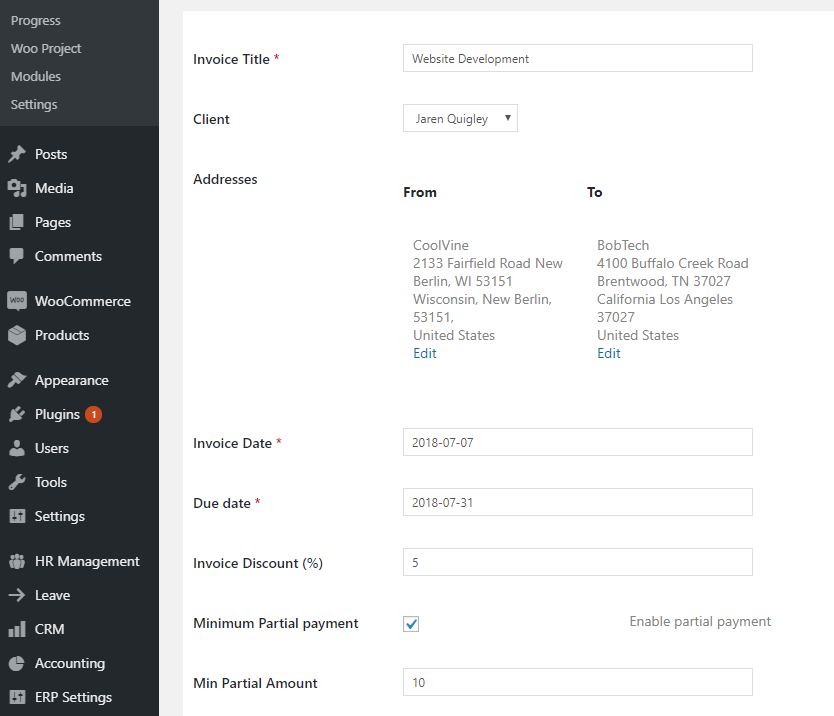Click the WooCommerce logo icon
This screenshot has height=716, width=834.
click(17, 301)
